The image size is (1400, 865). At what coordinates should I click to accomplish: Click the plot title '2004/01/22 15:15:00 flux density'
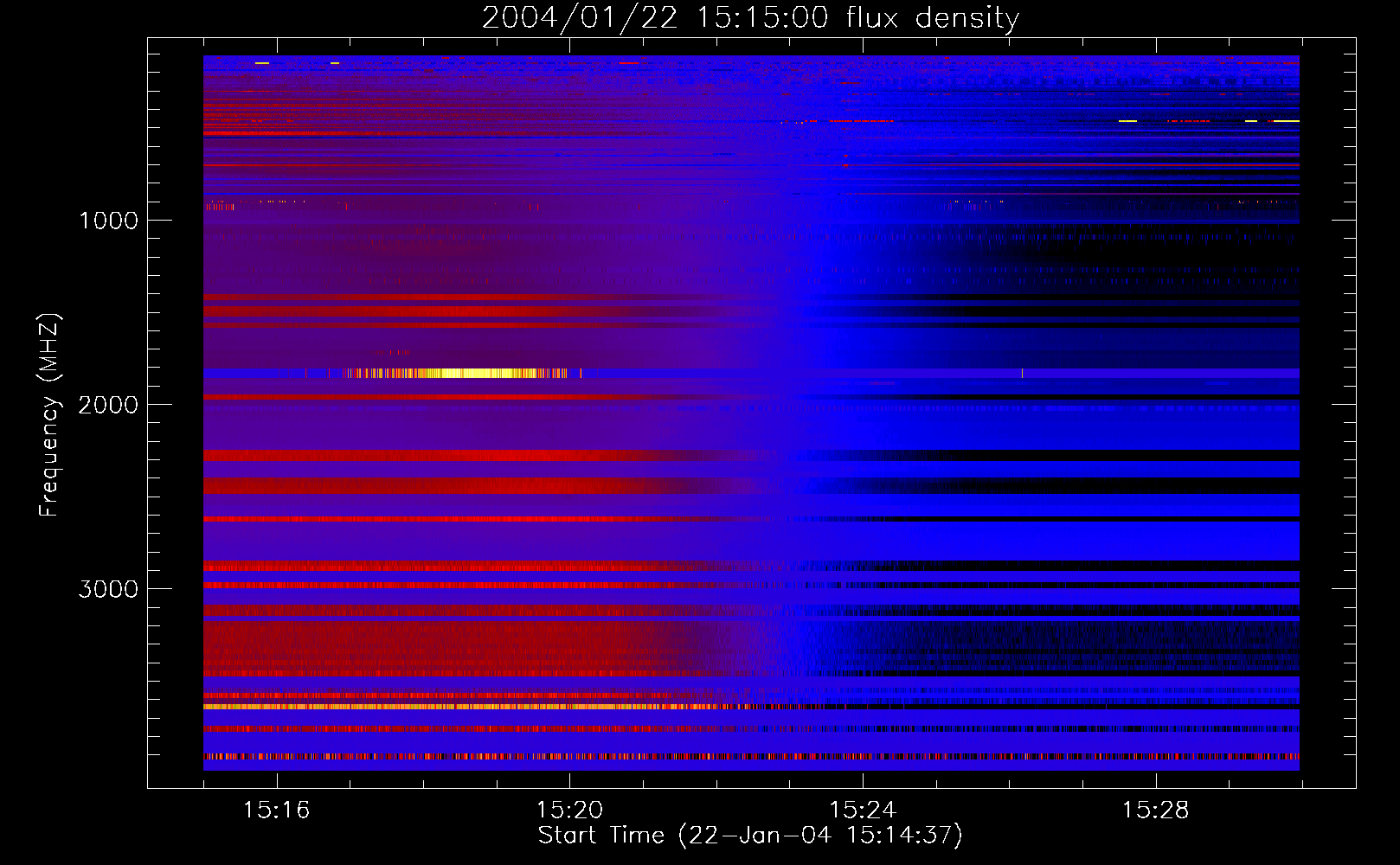coord(750,18)
